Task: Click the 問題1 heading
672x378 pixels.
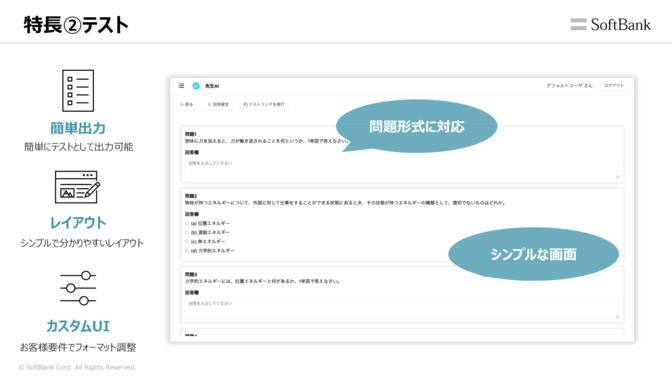Action: (x=191, y=134)
